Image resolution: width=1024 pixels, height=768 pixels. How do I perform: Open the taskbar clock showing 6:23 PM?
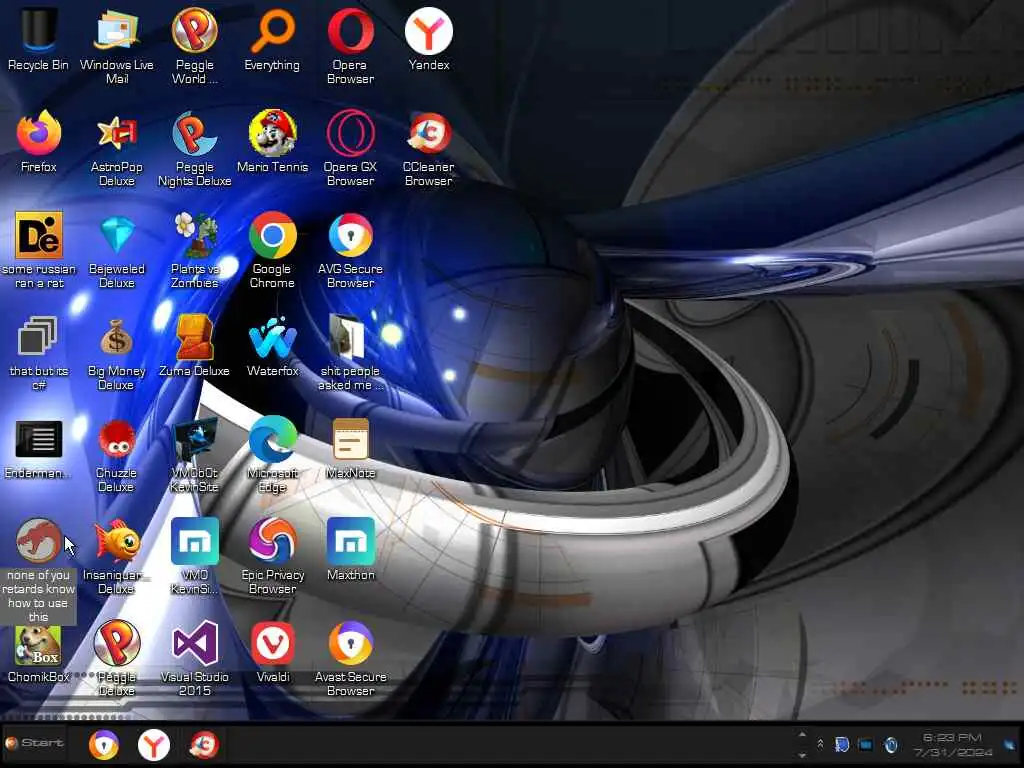[952, 745]
